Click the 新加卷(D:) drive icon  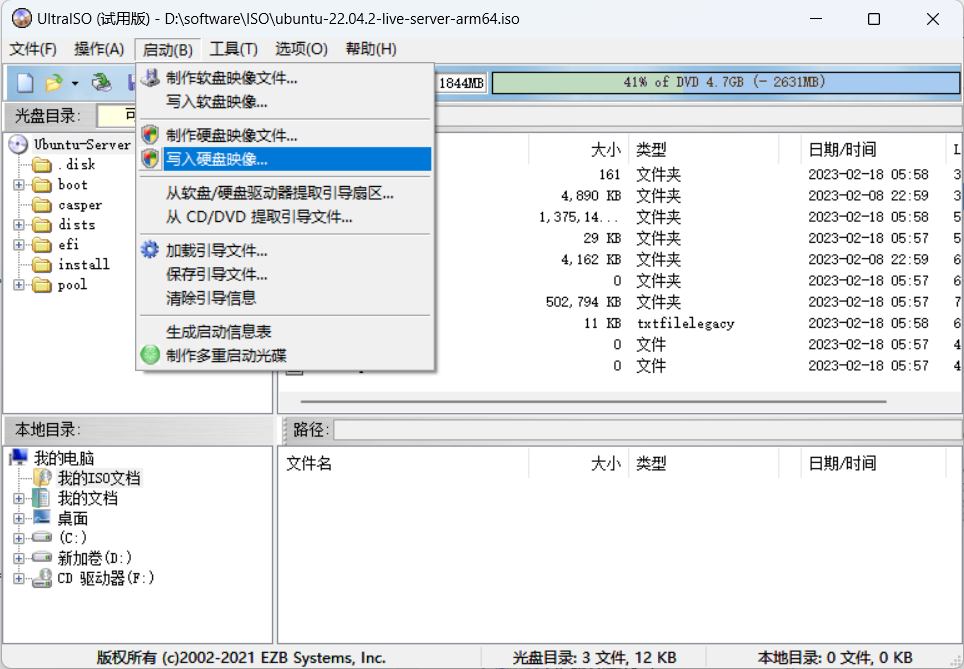click(42, 557)
